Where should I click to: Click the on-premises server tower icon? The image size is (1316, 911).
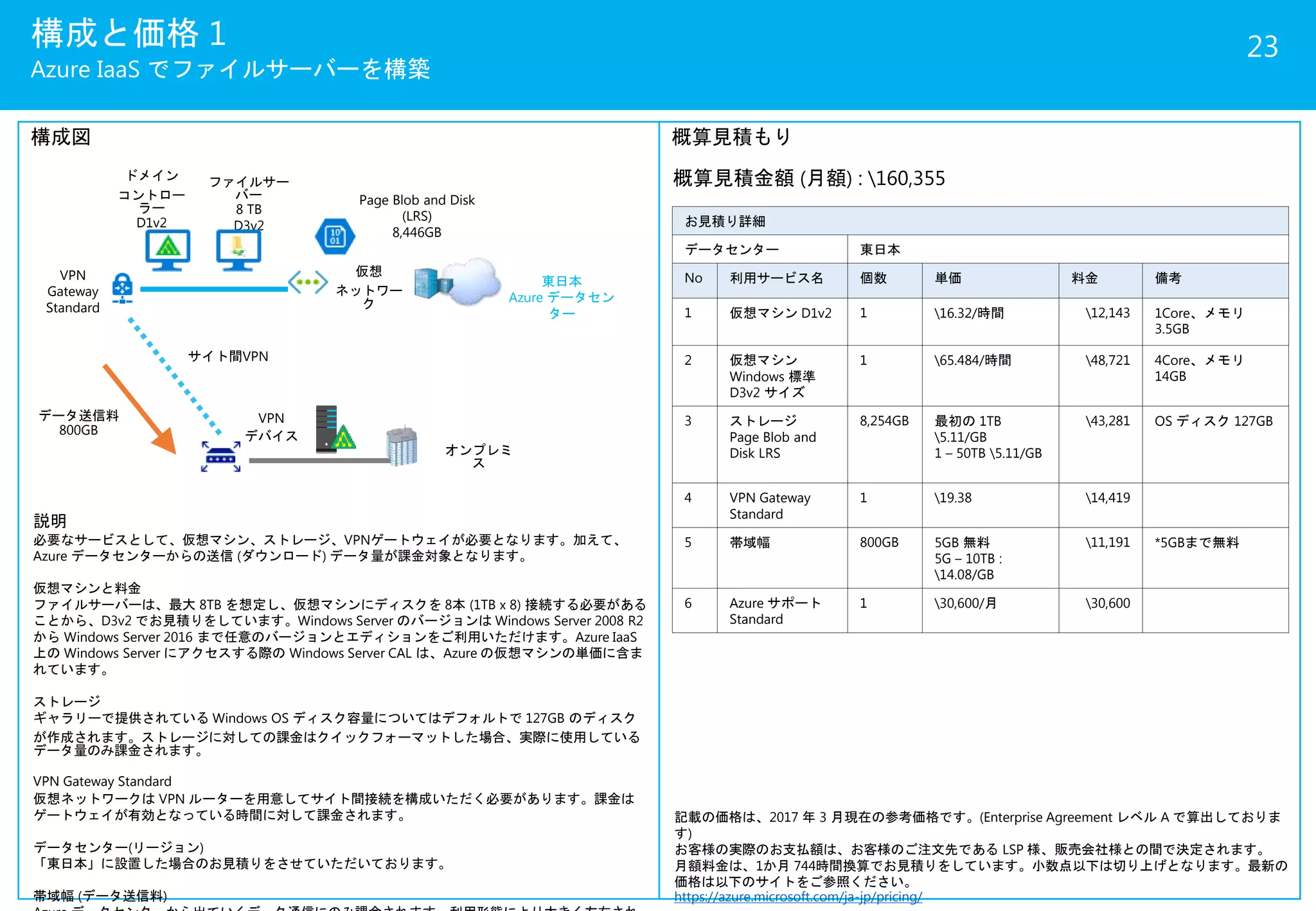pos(335,429)
